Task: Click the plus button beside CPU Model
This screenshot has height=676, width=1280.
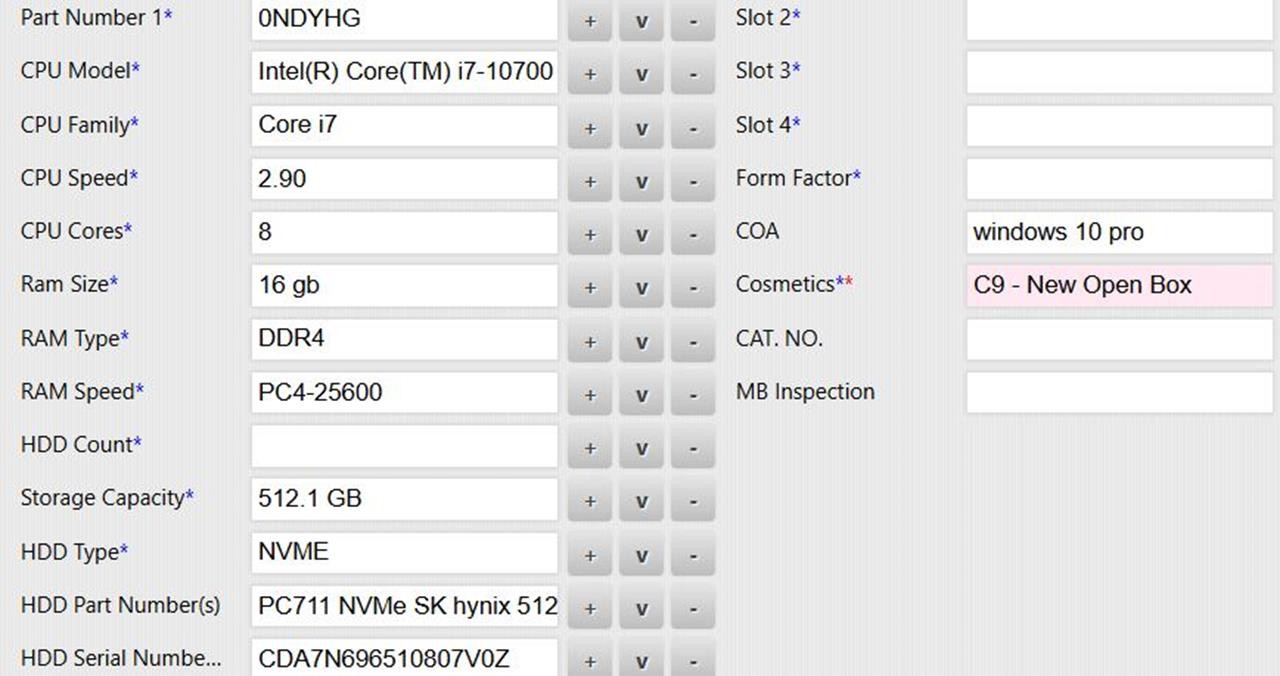Action: pyautogui.click(x=590, y=74)
